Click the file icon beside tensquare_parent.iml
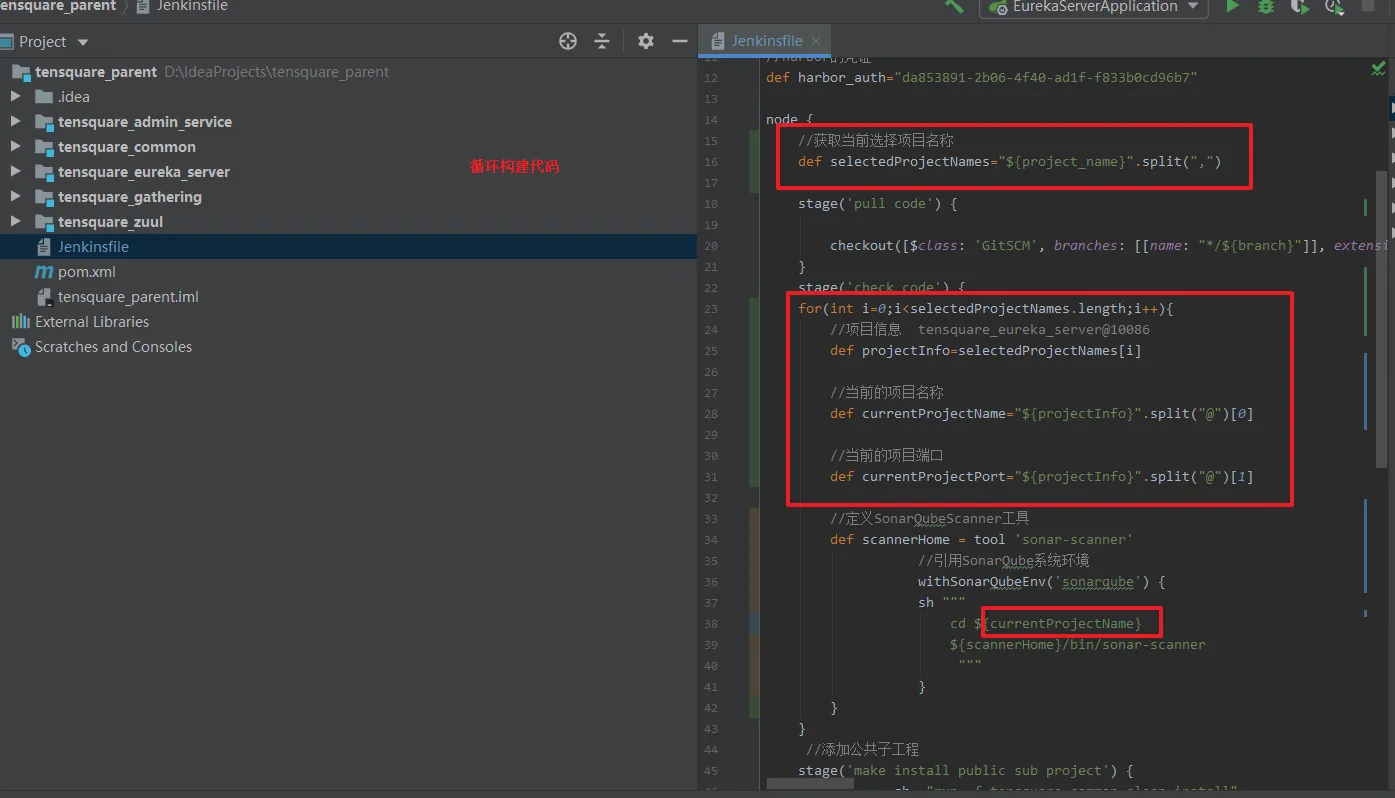This screenshot has height=798, width=1395. coord(44,297)
